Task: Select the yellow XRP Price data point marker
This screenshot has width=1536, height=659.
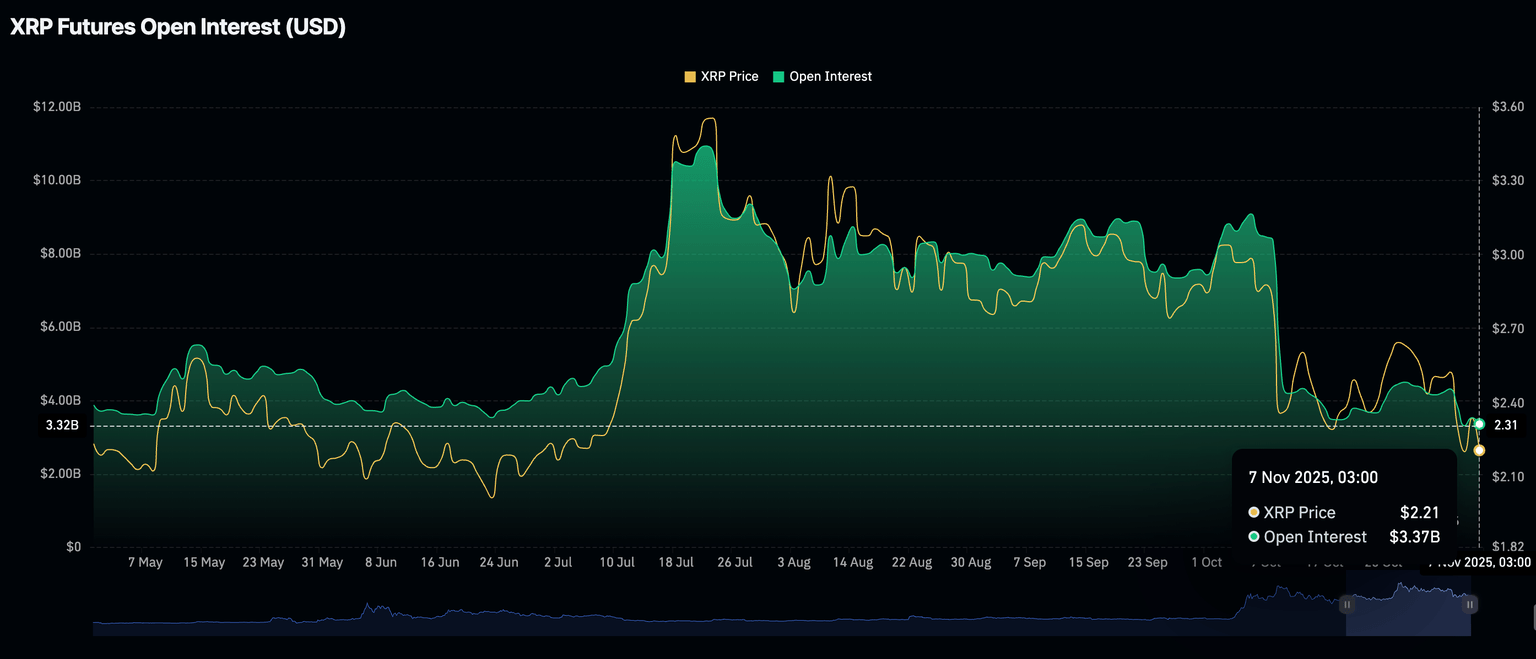Action: (1479, 450)
